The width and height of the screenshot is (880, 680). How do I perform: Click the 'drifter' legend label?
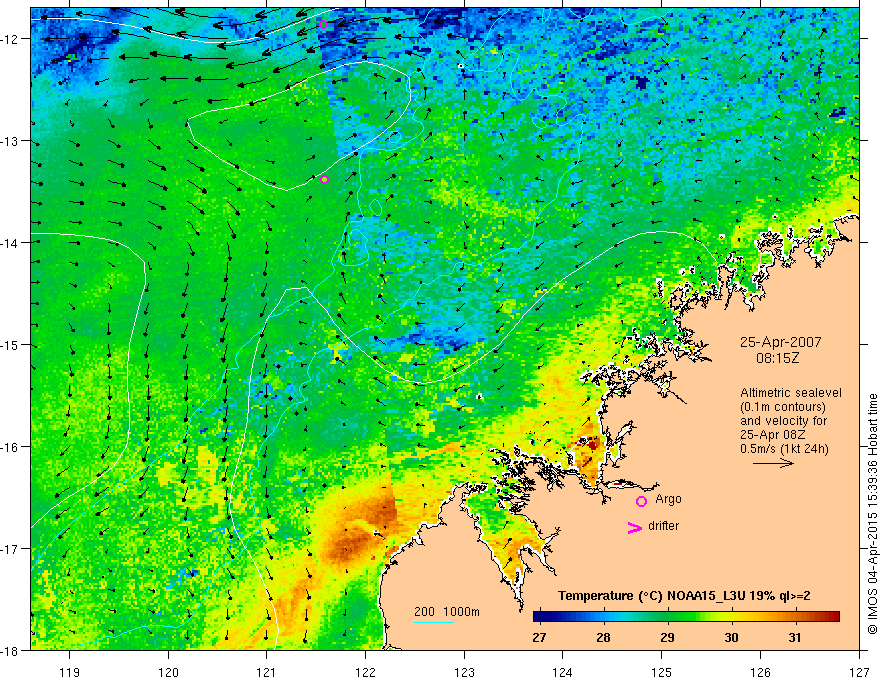pos(663,526)
